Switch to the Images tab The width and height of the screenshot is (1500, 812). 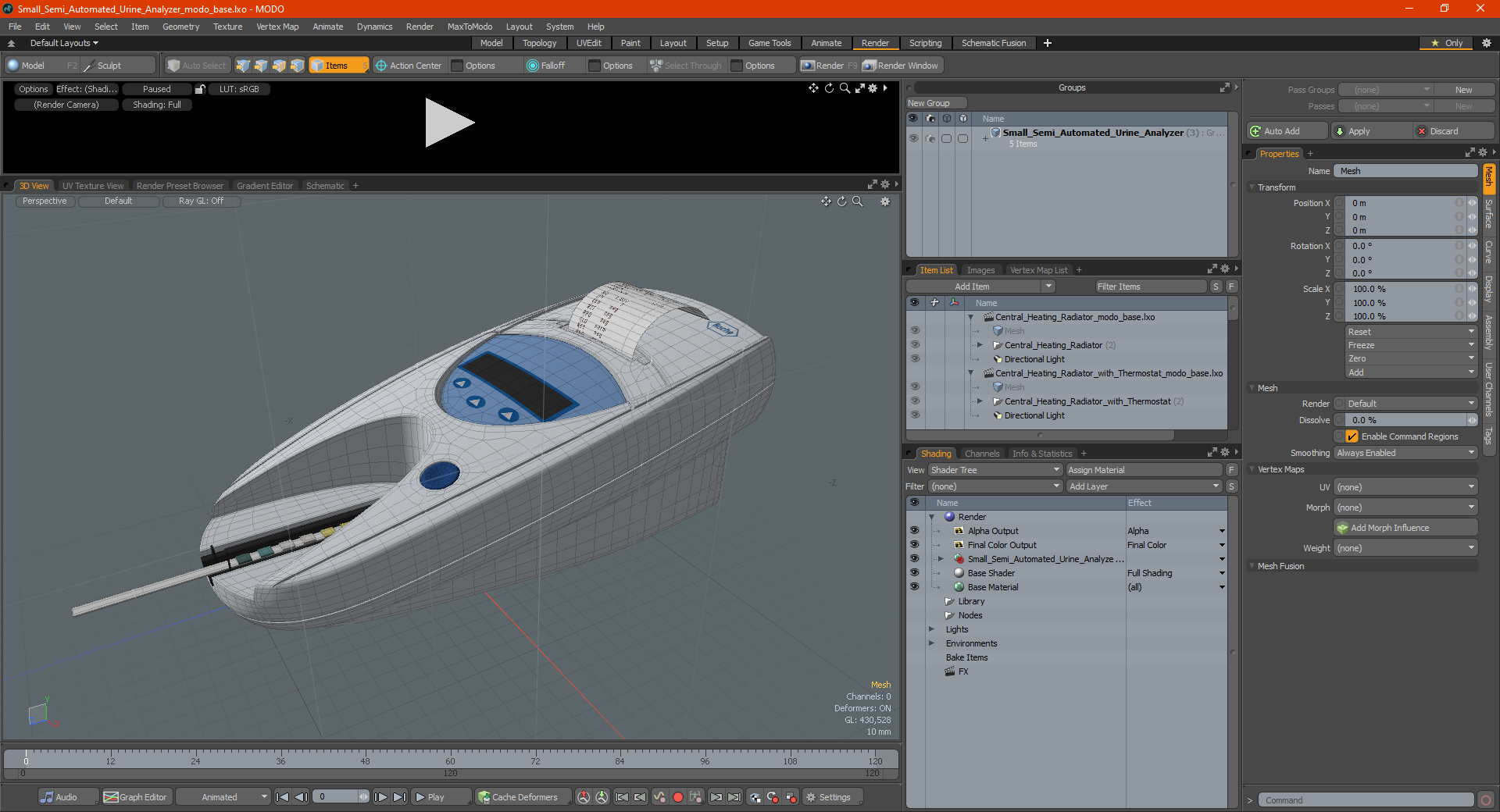980,270
